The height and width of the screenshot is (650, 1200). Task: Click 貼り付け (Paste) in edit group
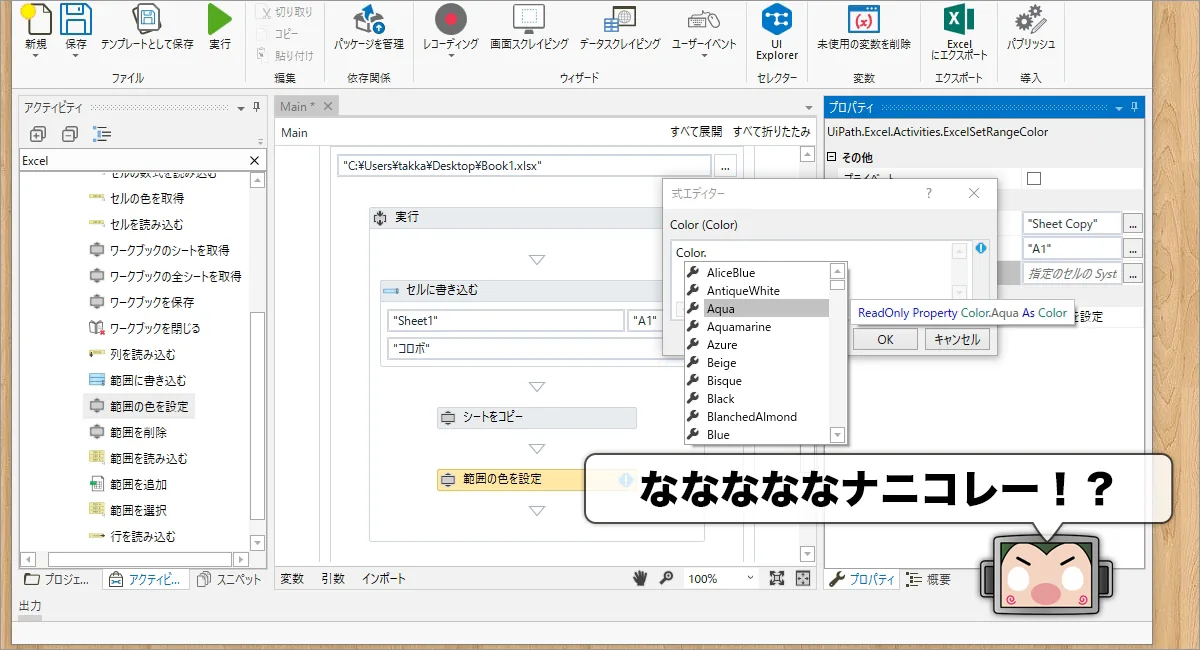285,56
